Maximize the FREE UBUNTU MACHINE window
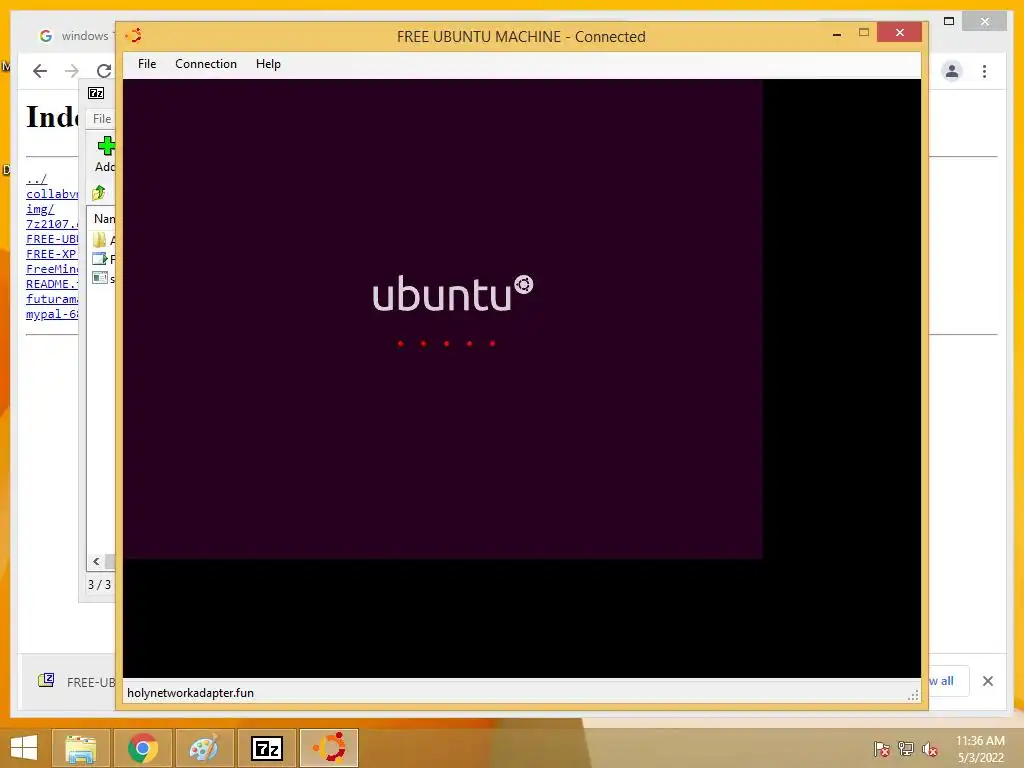Viewport: 1024px width, 768px height. [x=863, y=32]
